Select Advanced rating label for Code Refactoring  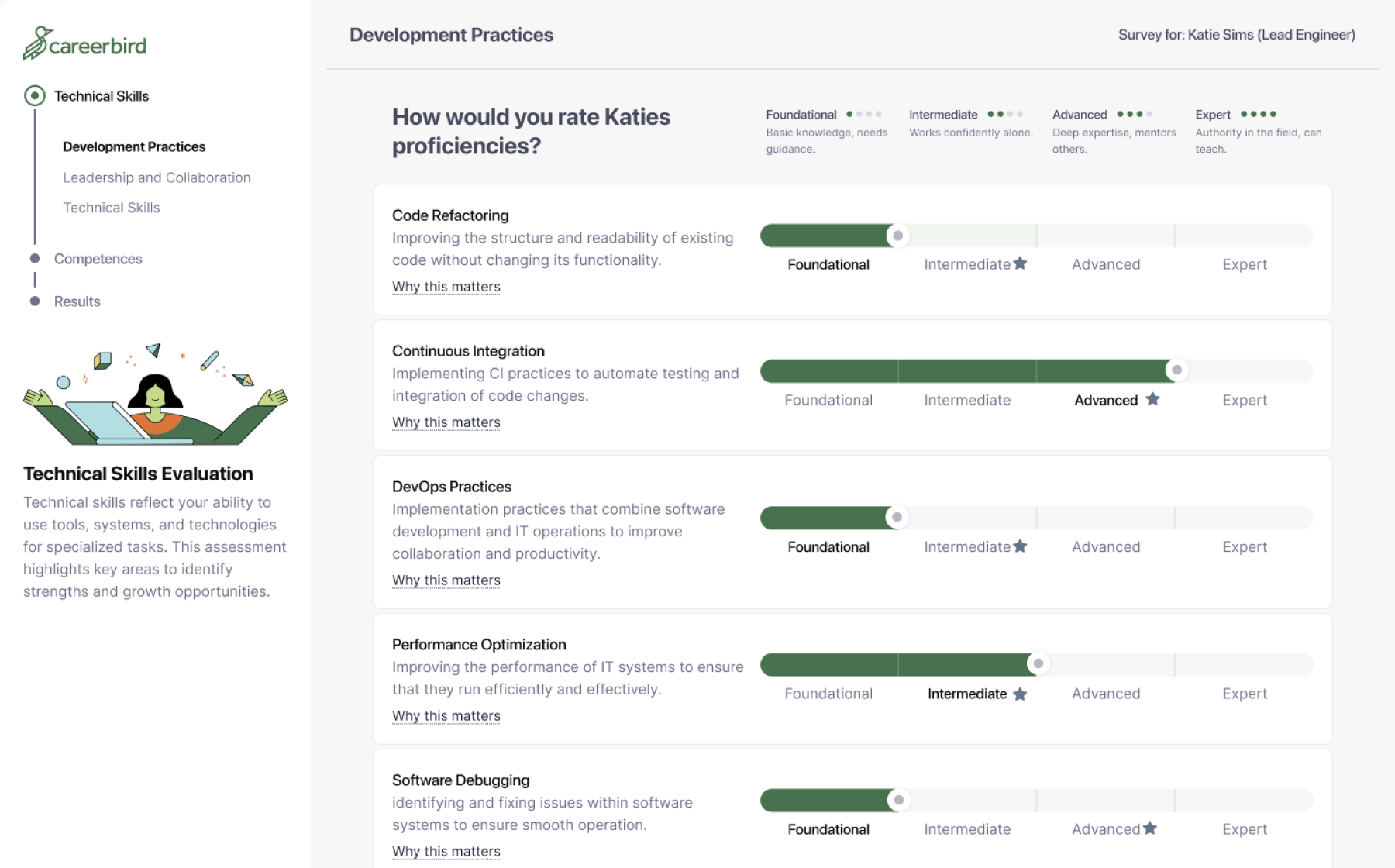[x=1106, y=263]
